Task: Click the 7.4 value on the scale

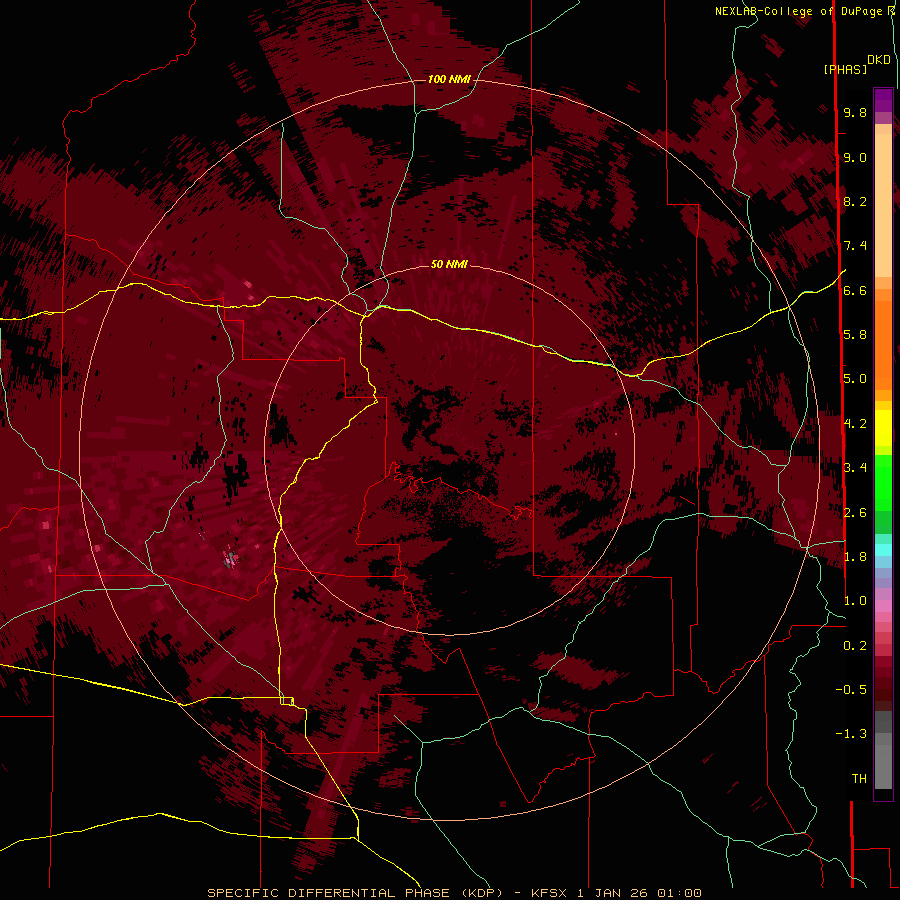Action: tap(855, 246)
